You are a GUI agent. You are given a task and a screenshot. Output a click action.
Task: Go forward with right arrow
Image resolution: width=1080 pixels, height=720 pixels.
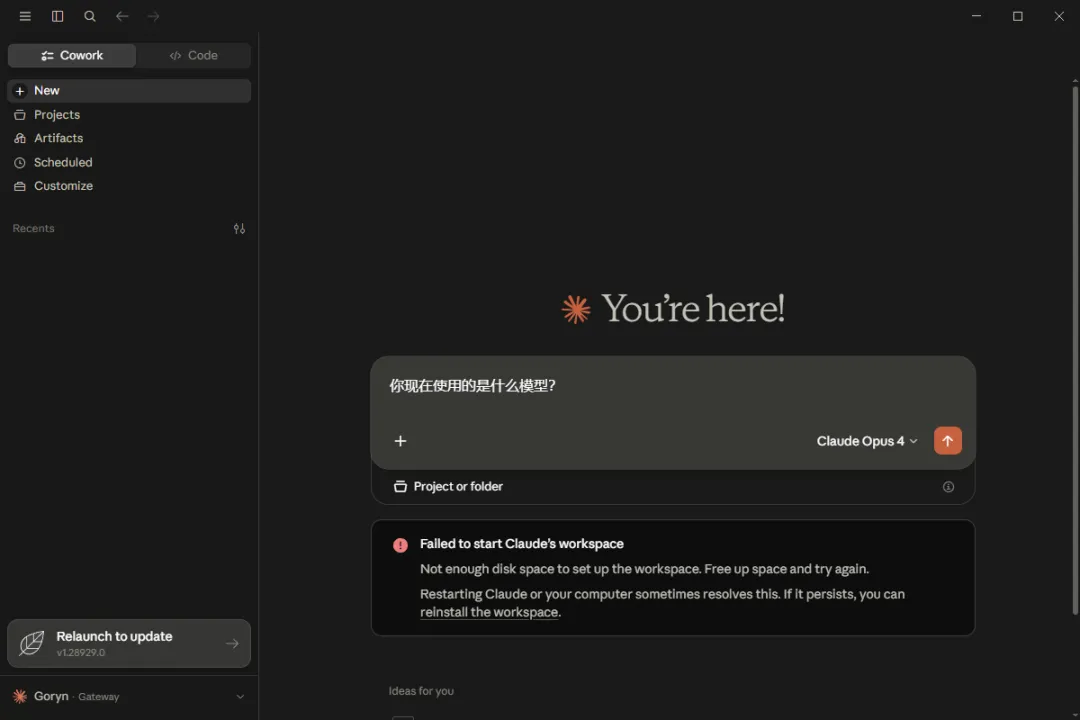(154, 16)
